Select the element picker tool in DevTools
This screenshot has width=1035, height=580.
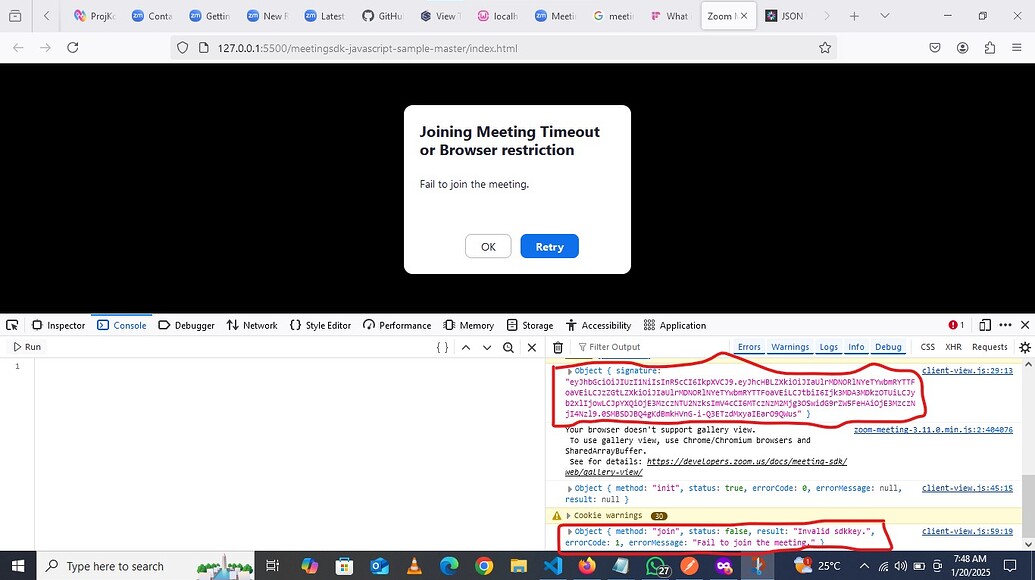point(12,325)
